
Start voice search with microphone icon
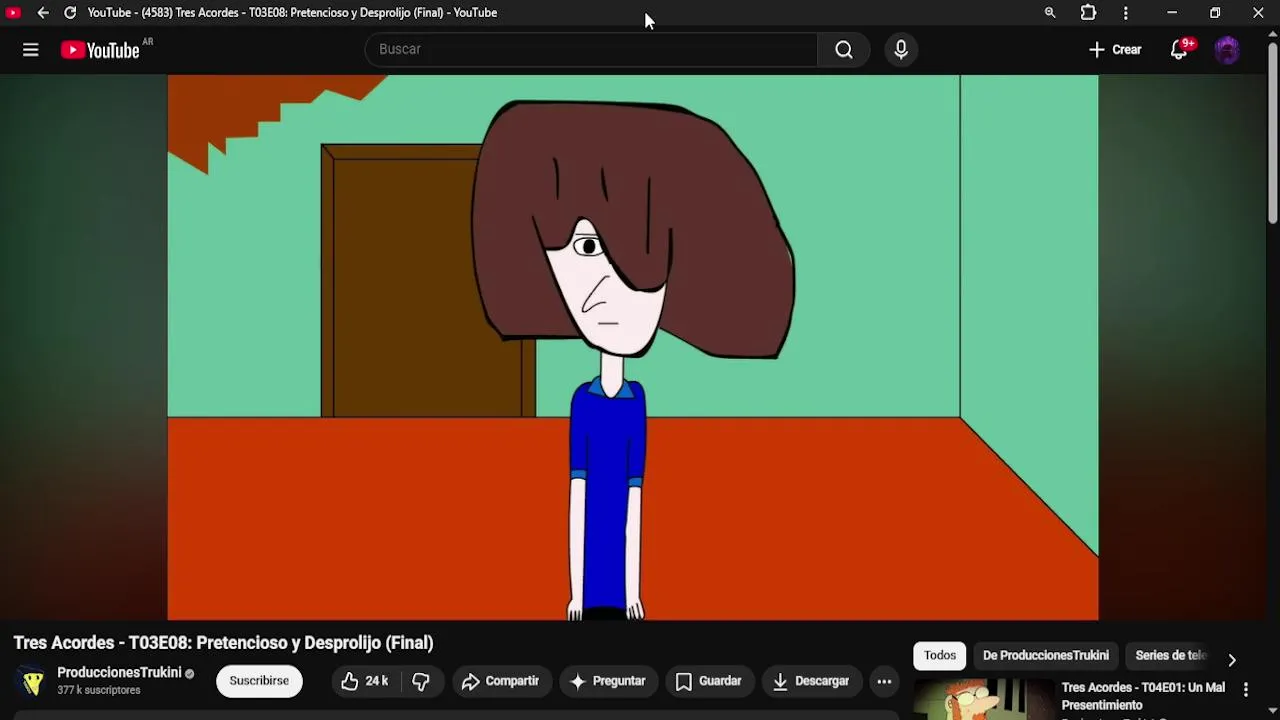point(901,49)
